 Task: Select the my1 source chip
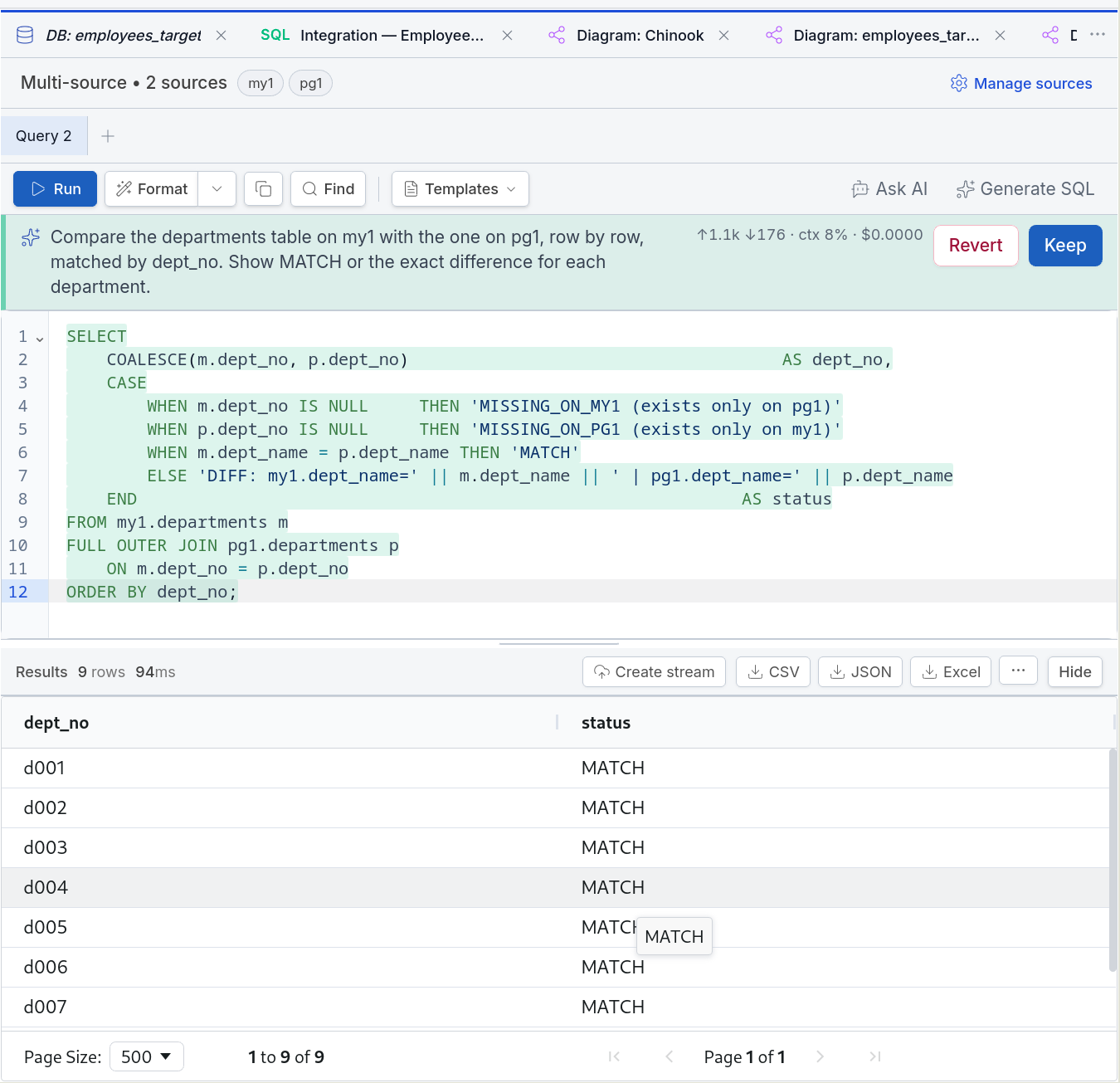click(x=261, y=83)
